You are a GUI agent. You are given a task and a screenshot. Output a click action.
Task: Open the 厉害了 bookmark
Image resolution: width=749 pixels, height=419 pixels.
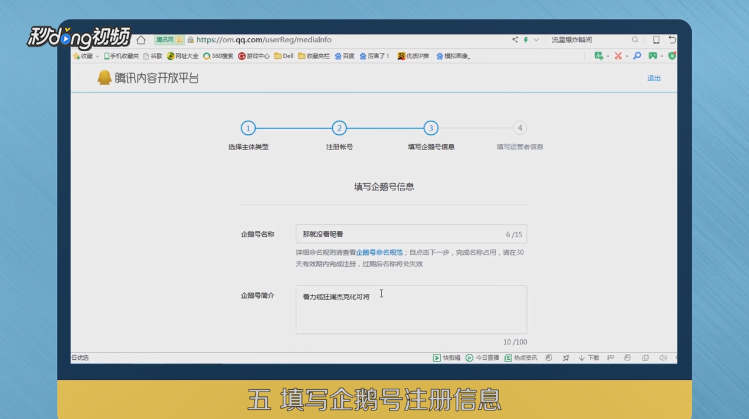tap(374, 56)
